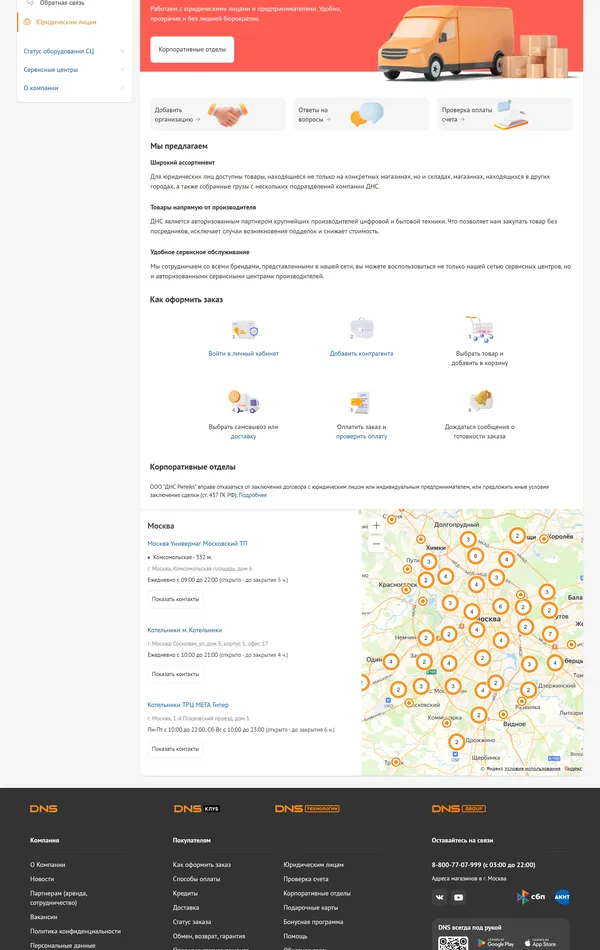Open the App Store badge

pos(540,943)
